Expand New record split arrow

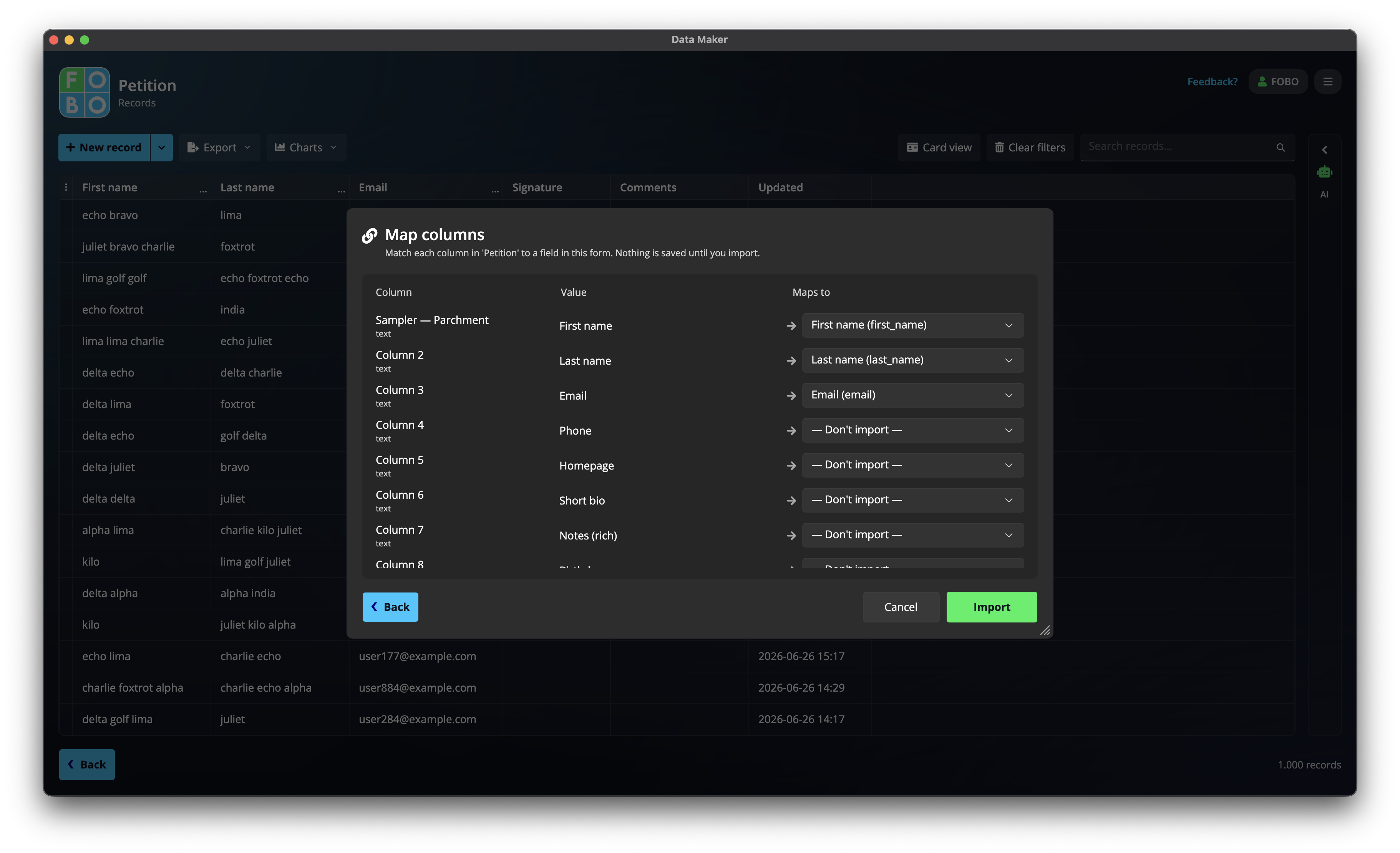tap(161, 147)
